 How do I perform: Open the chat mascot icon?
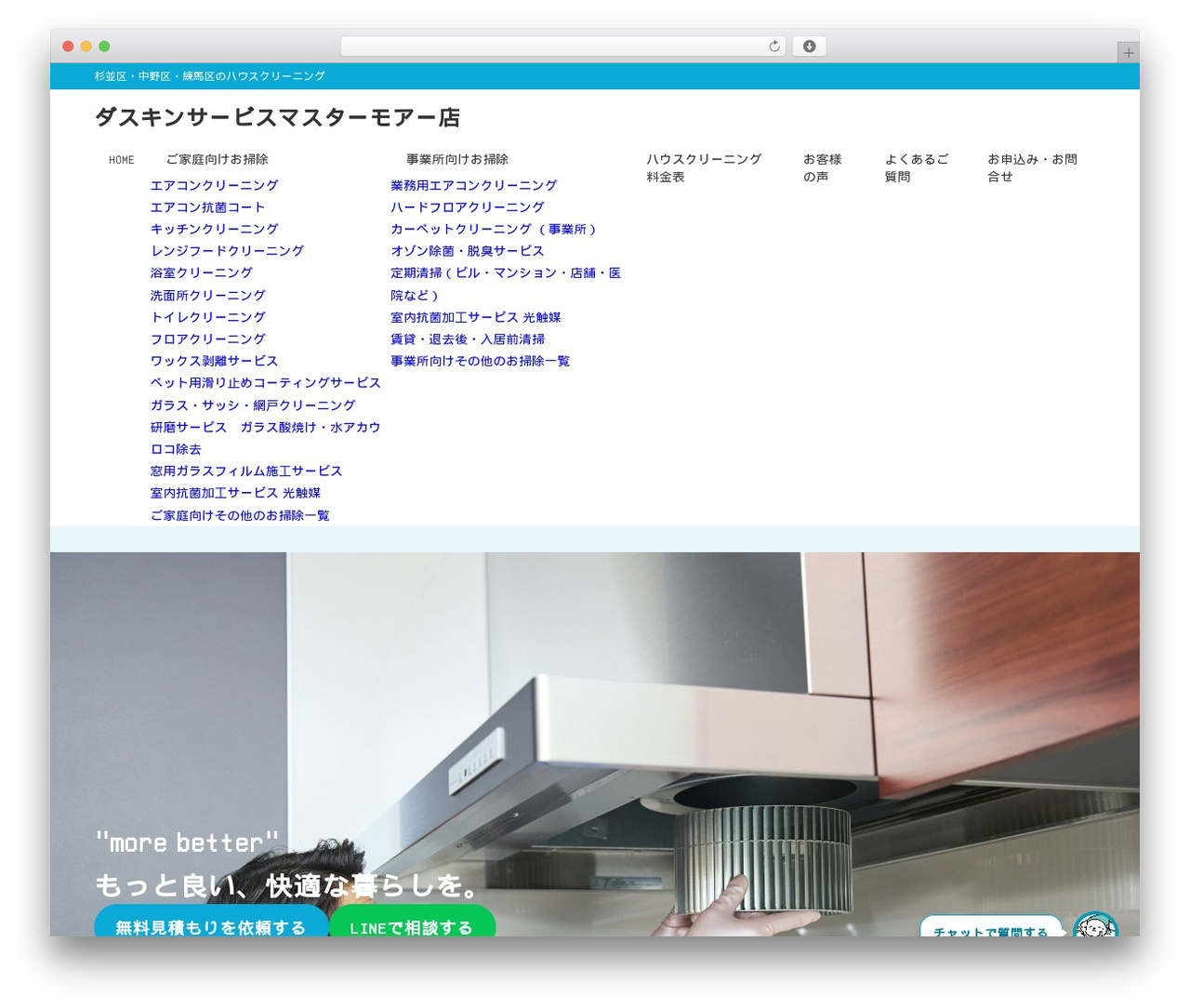pyautogui.click(x=1095, y=925)
